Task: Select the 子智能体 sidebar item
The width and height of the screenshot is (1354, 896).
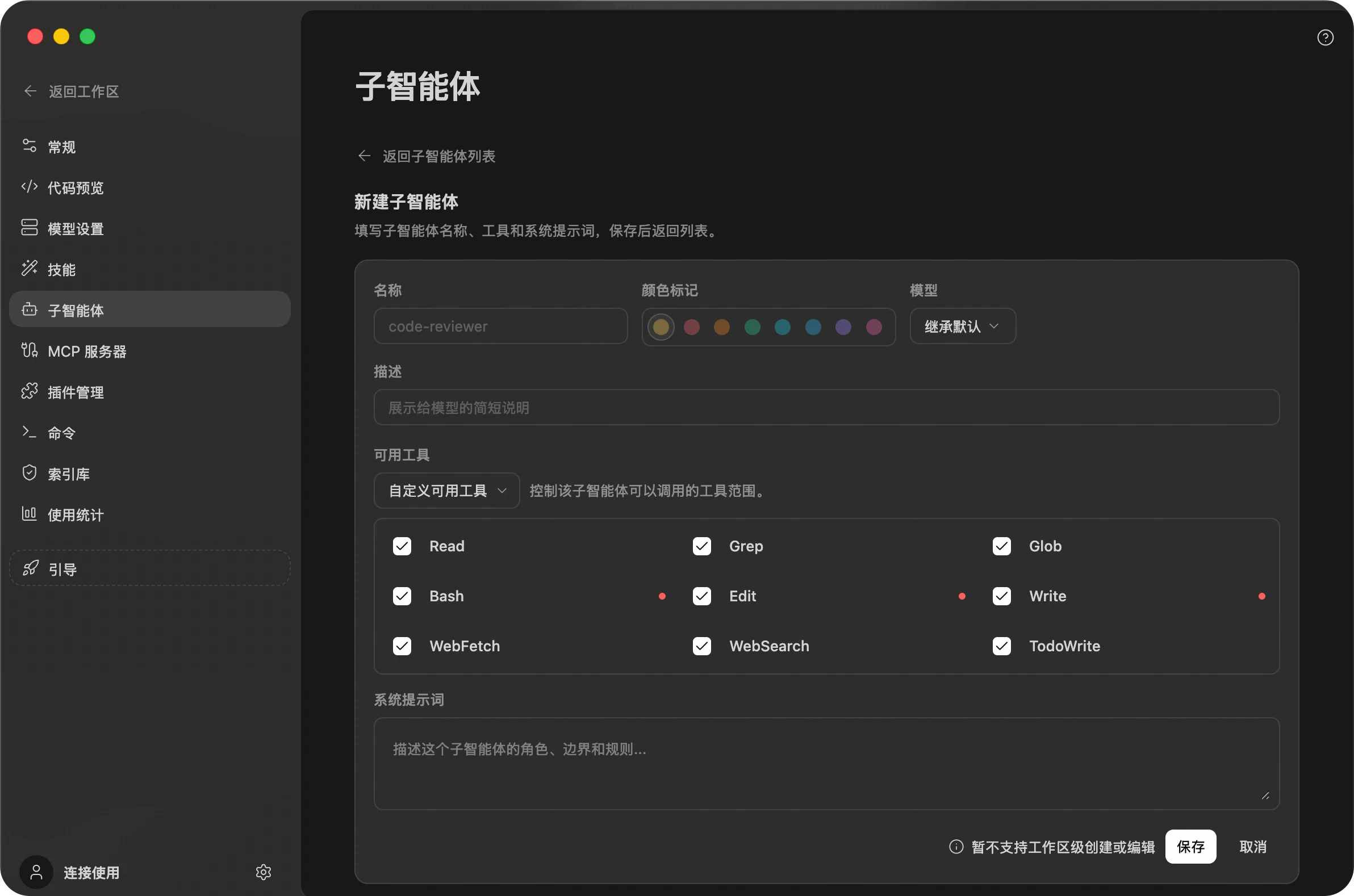Action: coord(150,309)
